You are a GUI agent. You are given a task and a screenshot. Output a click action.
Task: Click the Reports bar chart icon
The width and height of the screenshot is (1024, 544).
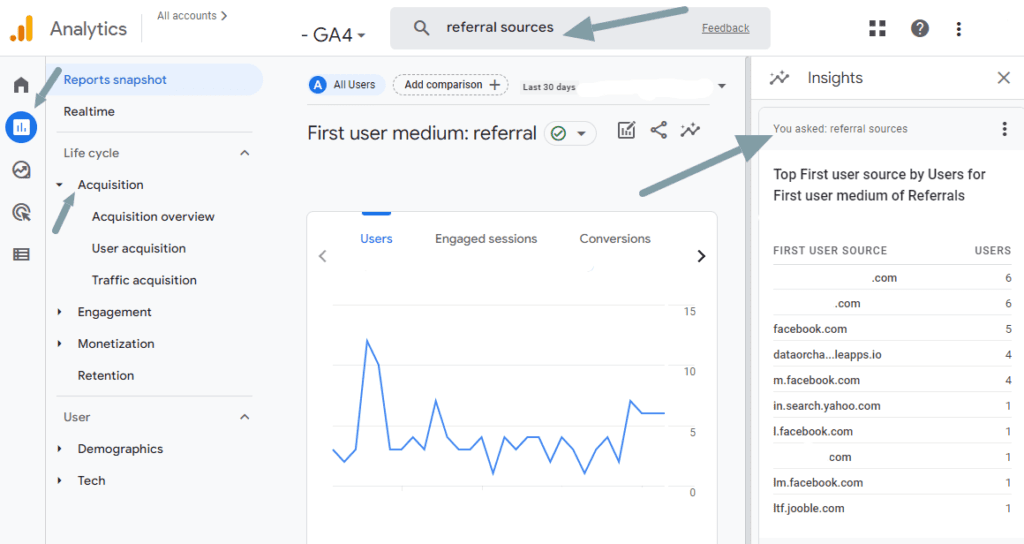click(21, 127)
